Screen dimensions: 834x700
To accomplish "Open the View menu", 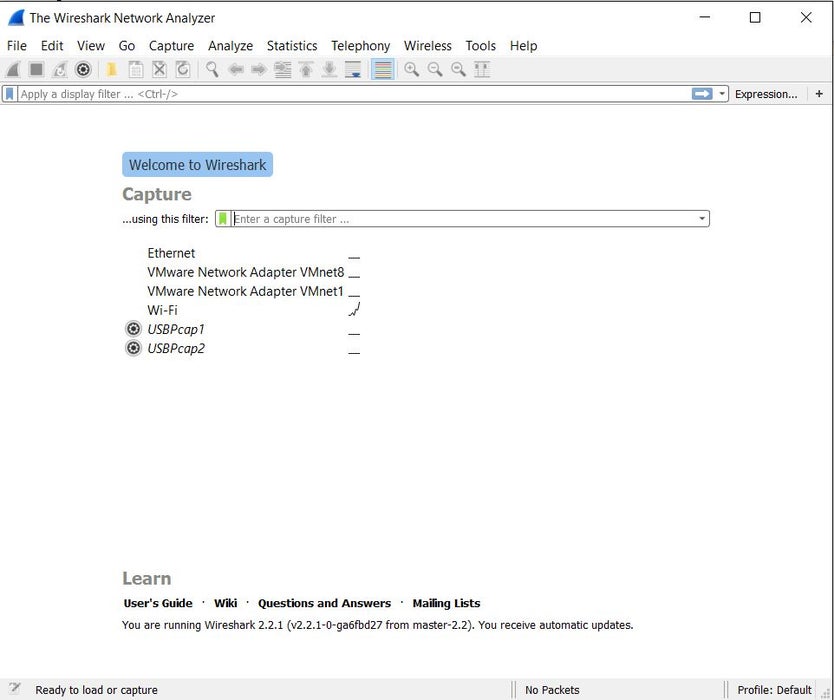I will coord(91,46).
